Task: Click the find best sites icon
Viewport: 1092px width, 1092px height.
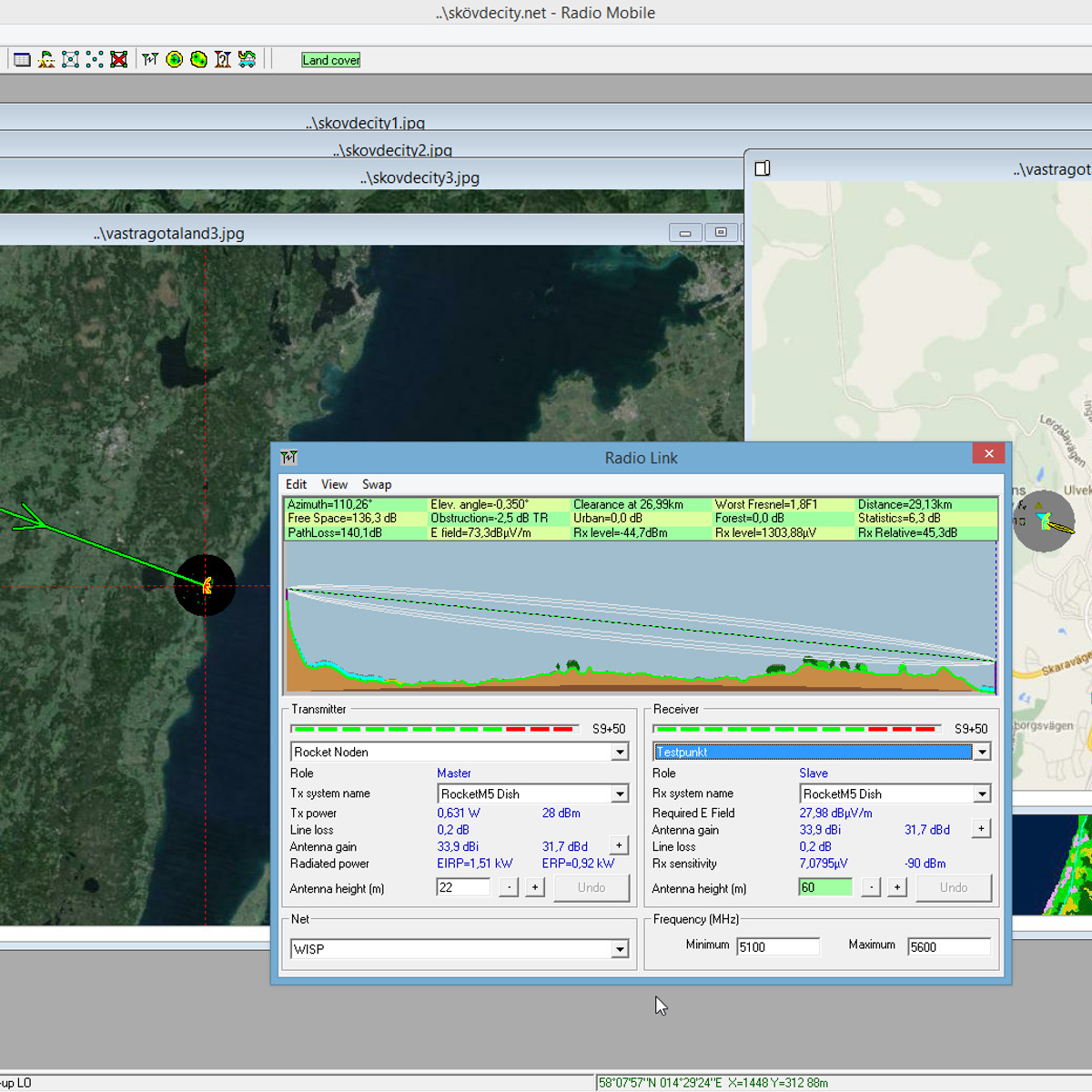Action: tap(223, 59)
